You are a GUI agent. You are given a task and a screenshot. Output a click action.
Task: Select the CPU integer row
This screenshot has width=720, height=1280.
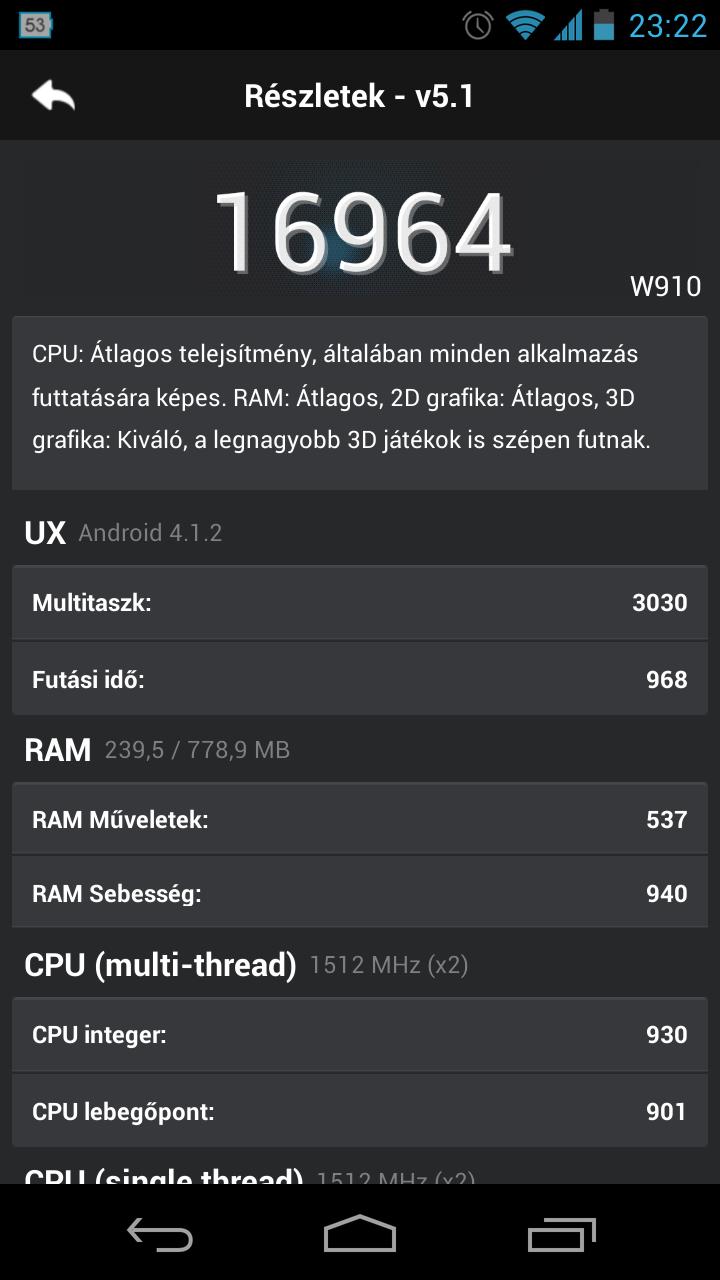point(360,1034)
